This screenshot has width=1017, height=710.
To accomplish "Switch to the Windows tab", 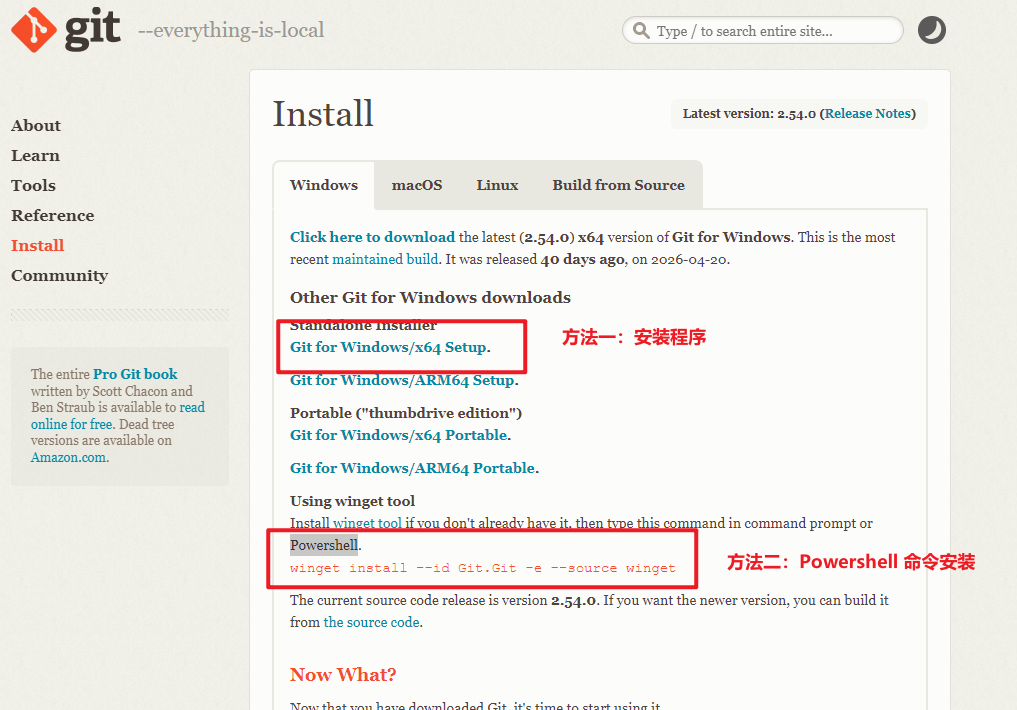I will click(x=324, y=185).
